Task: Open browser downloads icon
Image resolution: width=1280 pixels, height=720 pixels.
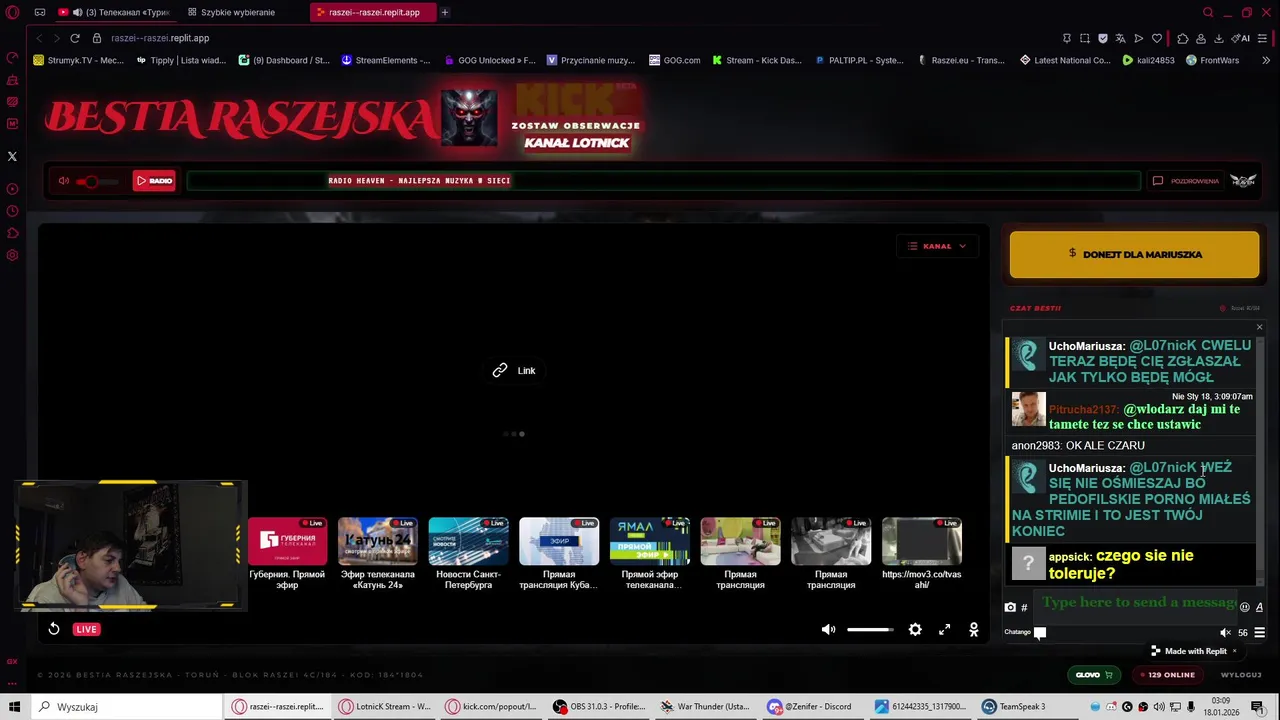Action: [1218, 38]
